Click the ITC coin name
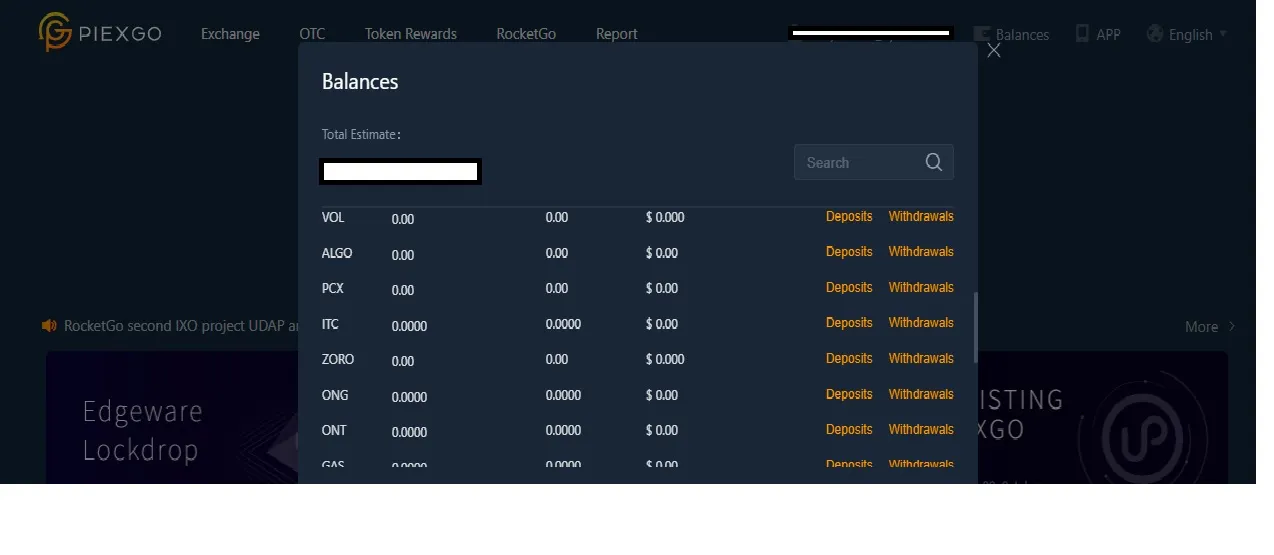 click(x=331, y=324)
